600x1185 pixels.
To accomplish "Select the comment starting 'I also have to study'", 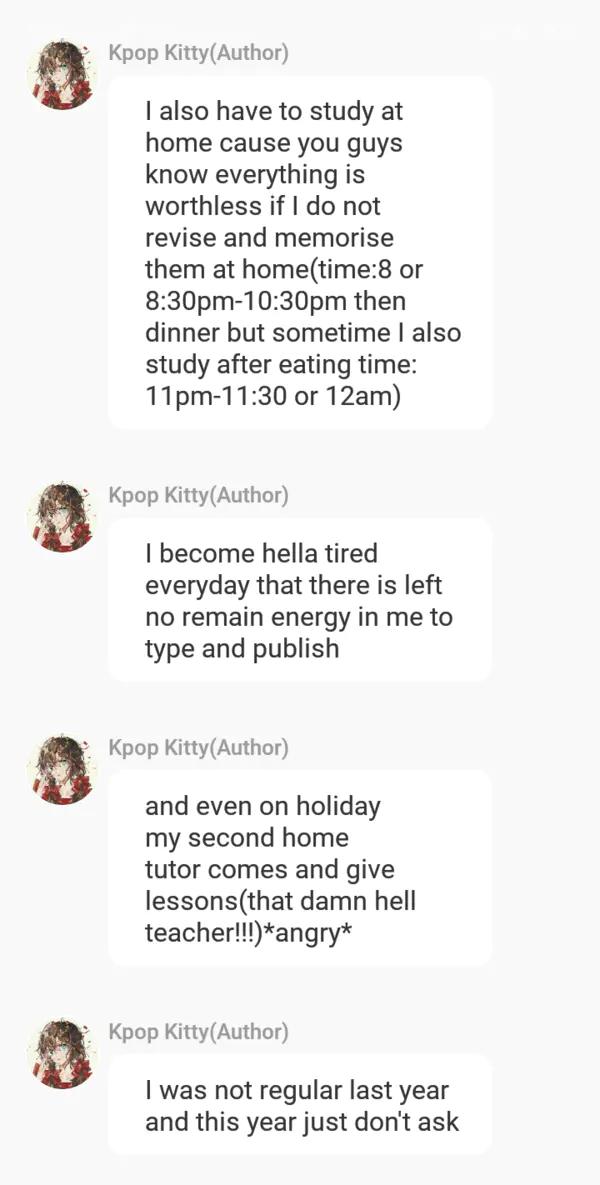I will tap(300, 253).
